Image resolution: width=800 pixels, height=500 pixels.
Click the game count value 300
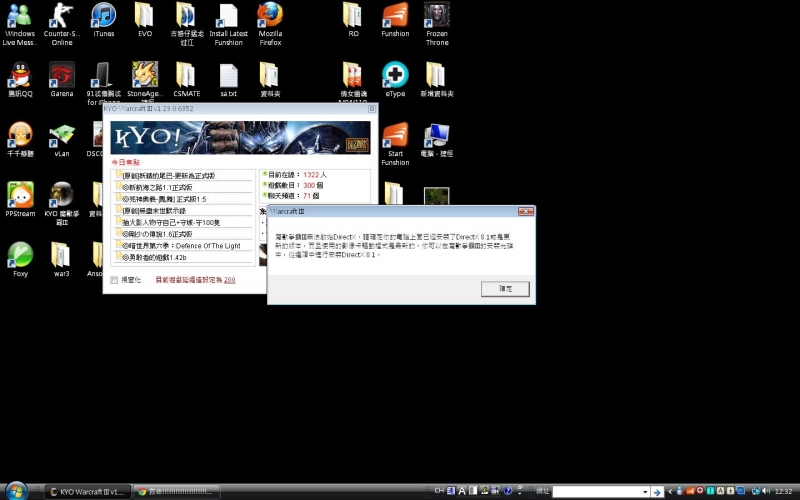tap(309, 185)
